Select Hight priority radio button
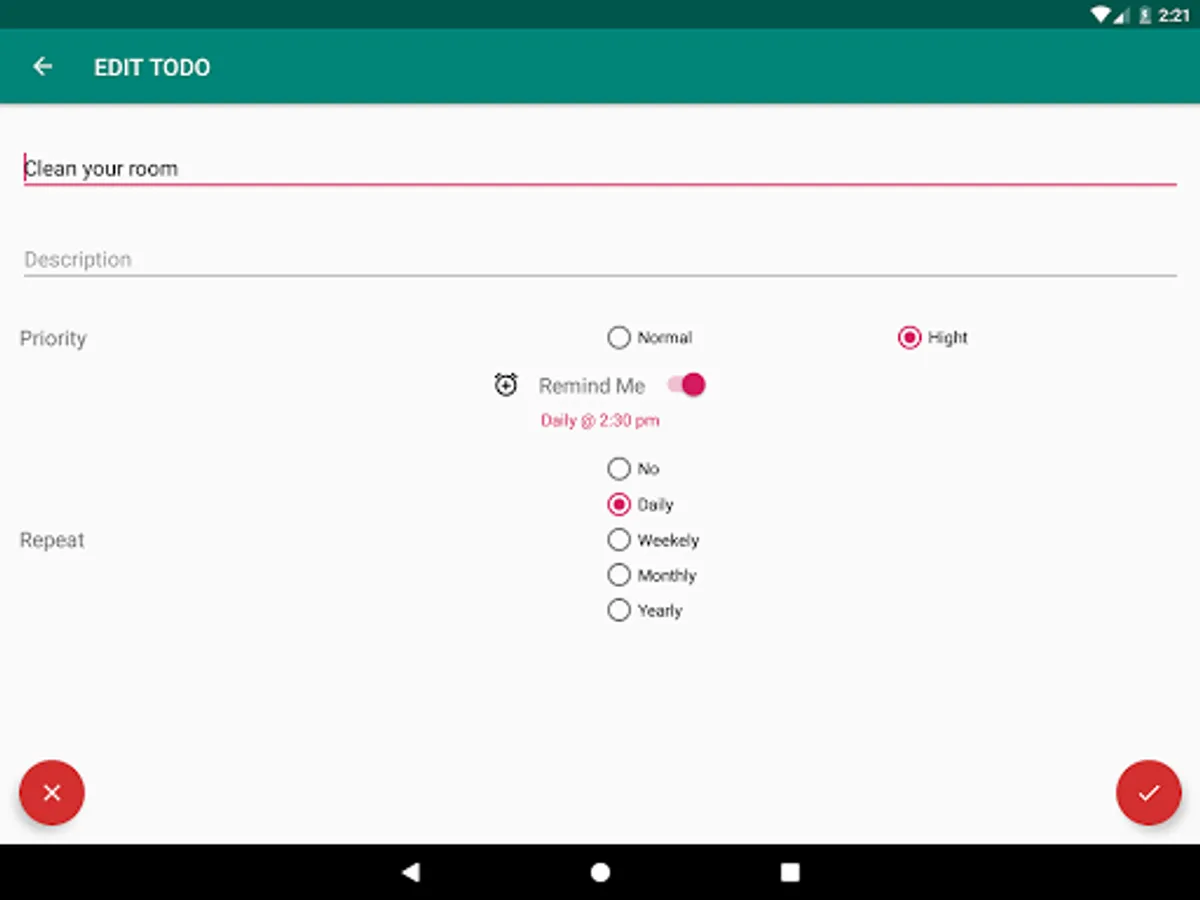 coord(933,338)
